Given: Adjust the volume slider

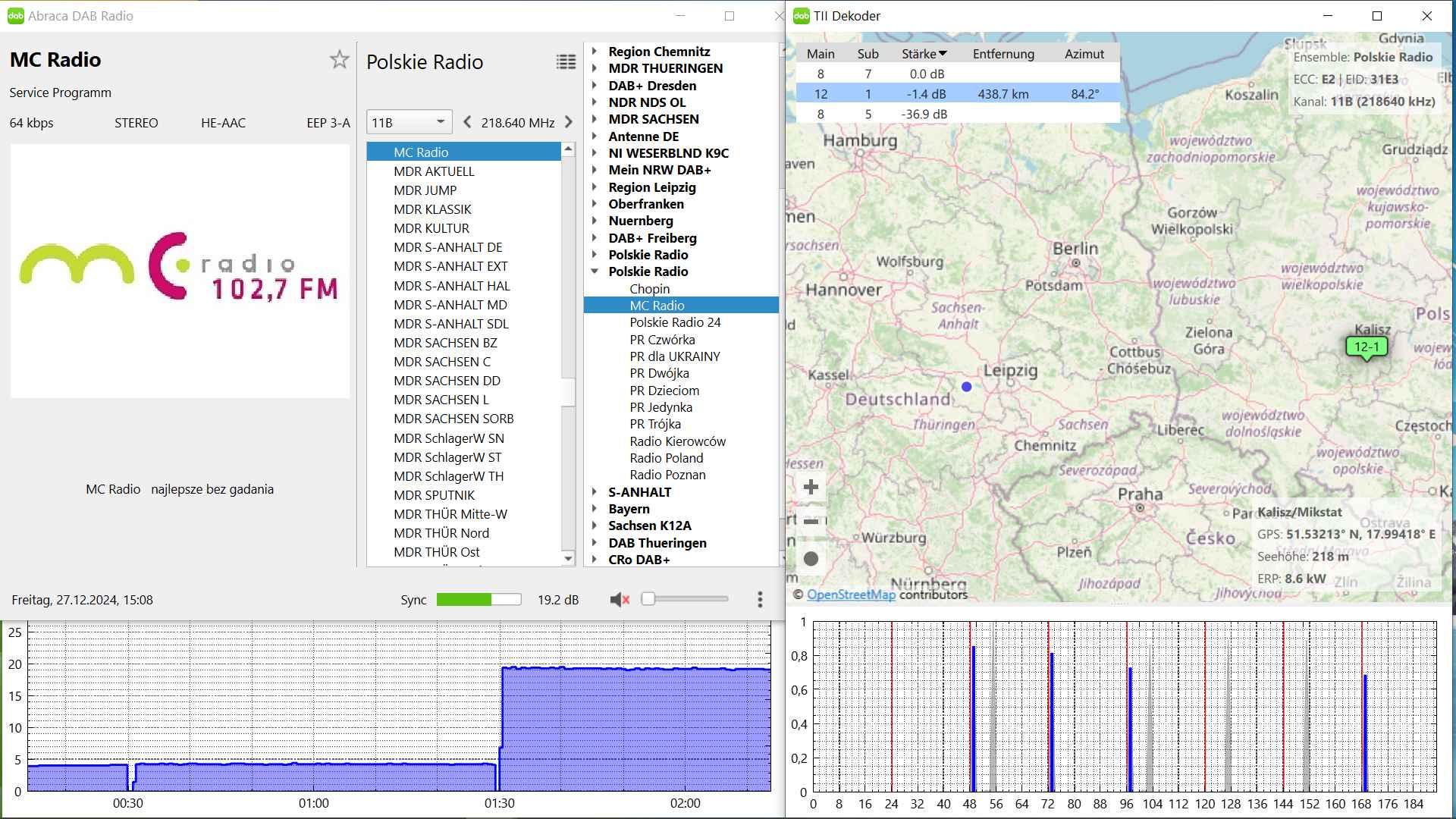Looking at the screenshot, I should tap(648, 599).
